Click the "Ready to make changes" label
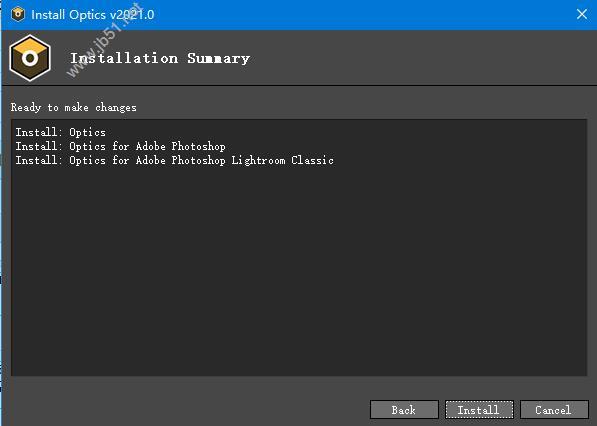 pyautogui.click(x=73, y=107)
